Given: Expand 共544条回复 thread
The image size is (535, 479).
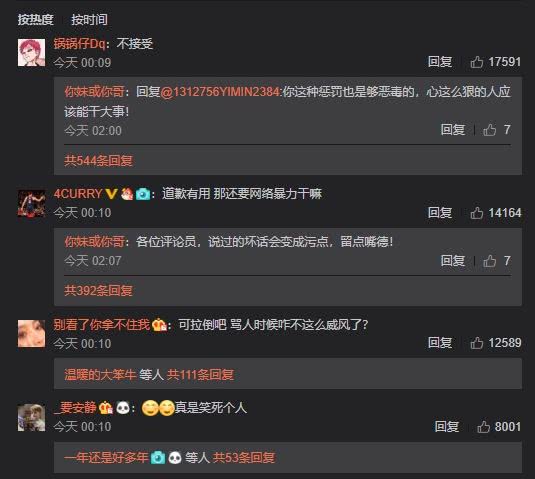Looking at the screenshot, I should (x=99, y=160).
